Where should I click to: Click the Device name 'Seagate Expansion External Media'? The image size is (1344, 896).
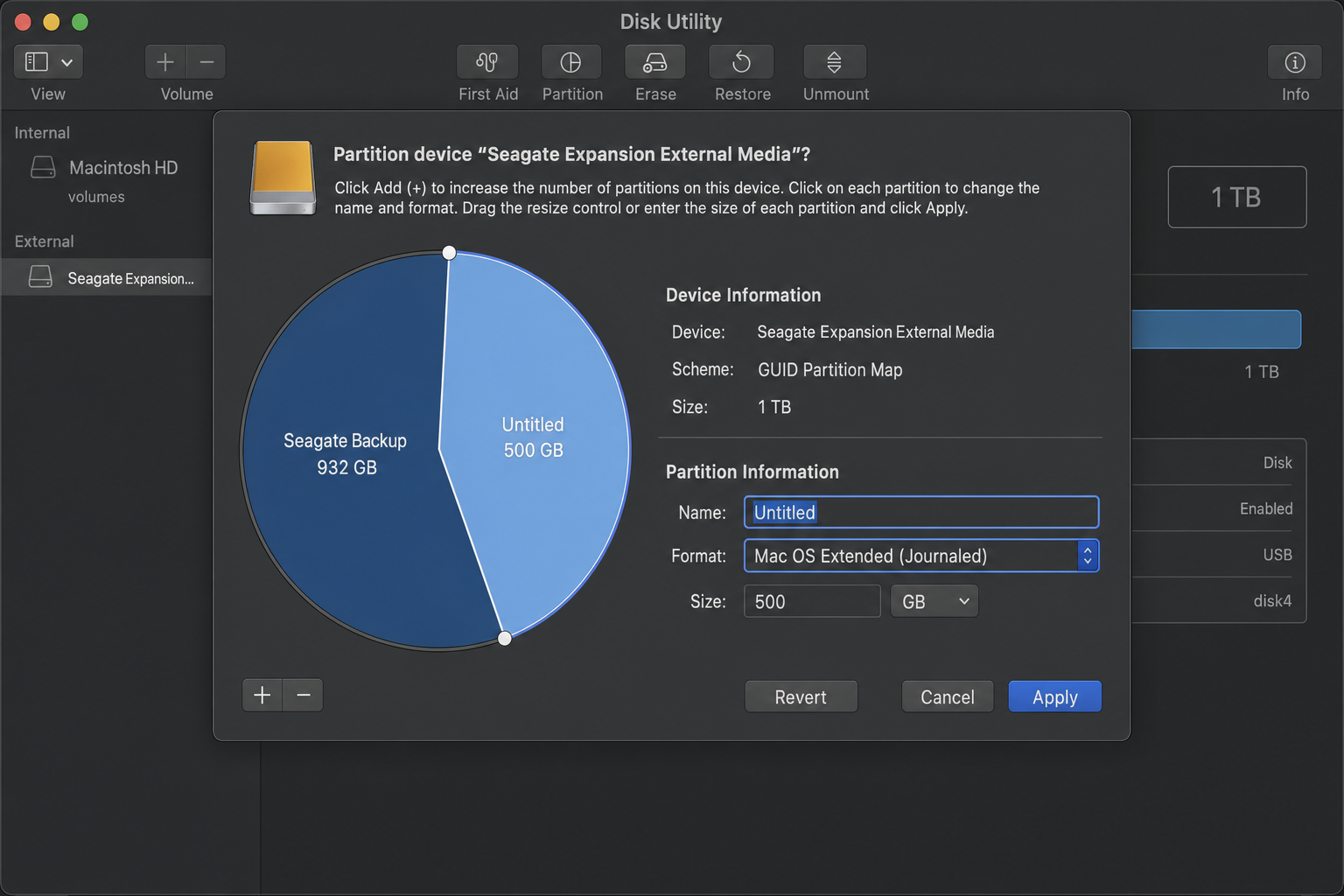875,332
